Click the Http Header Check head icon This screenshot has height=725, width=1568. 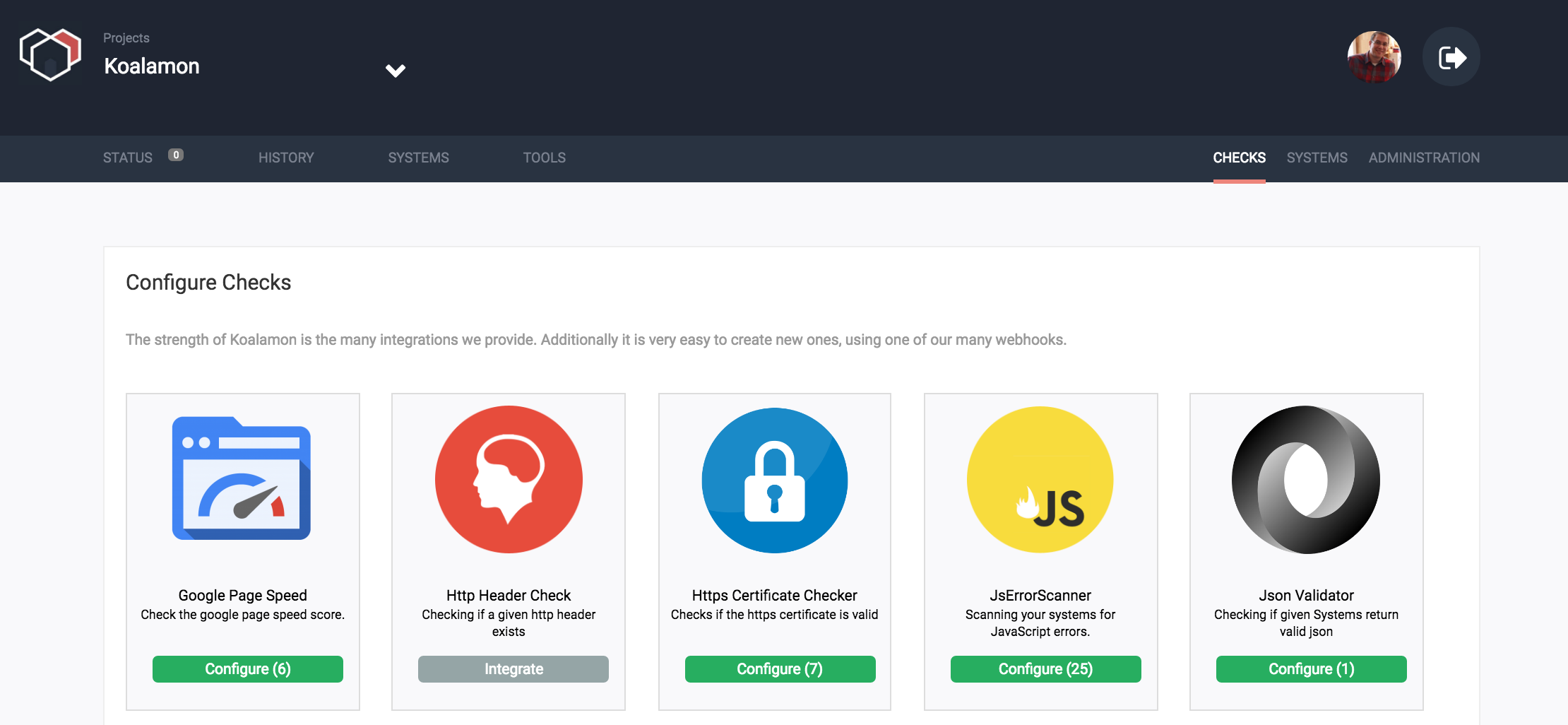click(509, 479)
